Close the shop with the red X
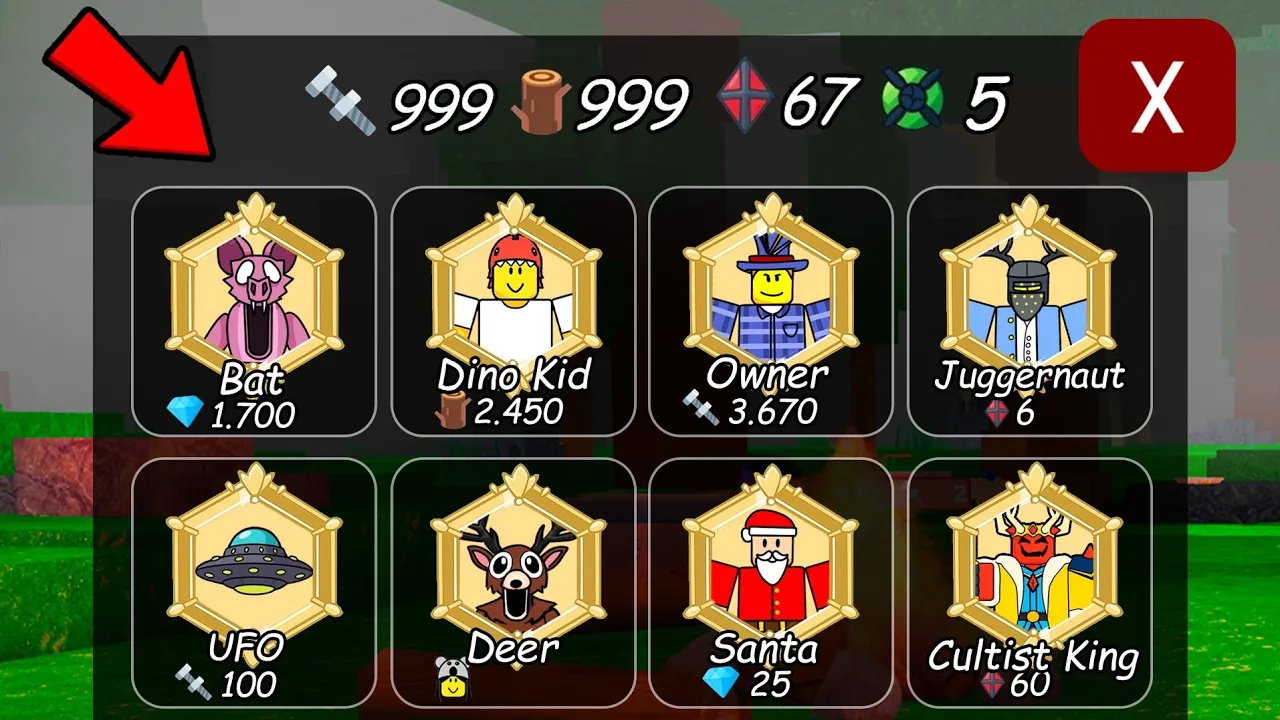 pyautogui.click(x=1157, y=96)
